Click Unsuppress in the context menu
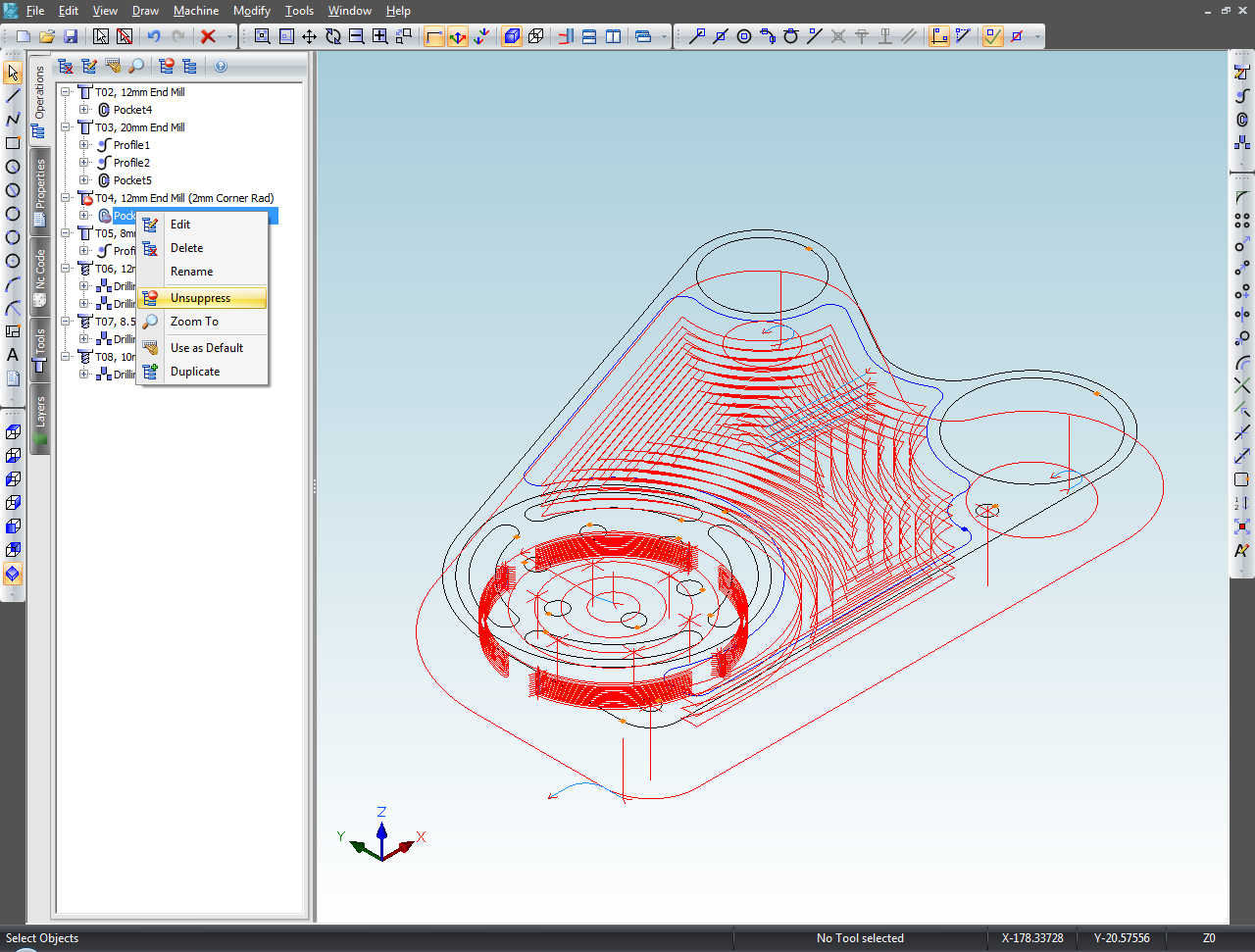1255x952 pixels. click(200, 298)
